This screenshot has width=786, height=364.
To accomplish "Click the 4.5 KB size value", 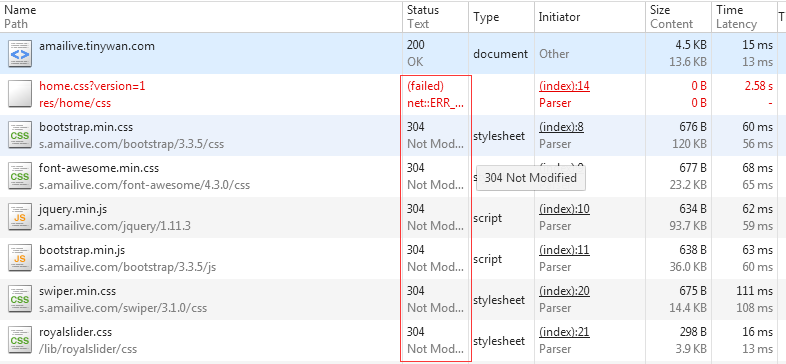I will click(x=691, y=45).
